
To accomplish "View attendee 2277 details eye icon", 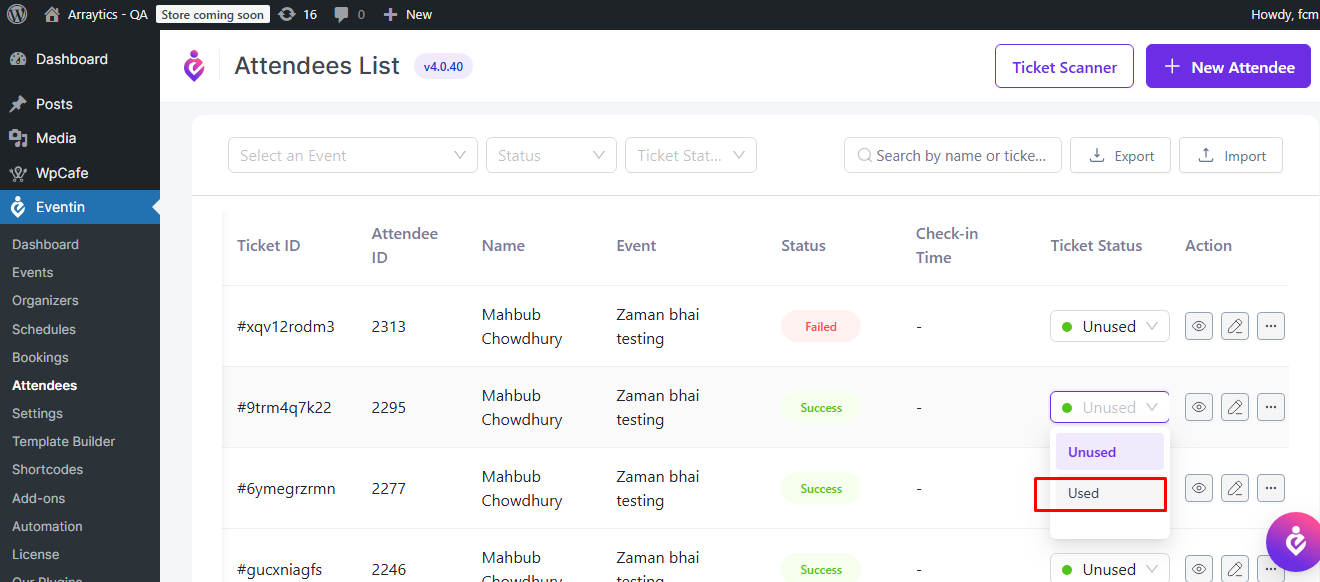I will click(1199, 488).
